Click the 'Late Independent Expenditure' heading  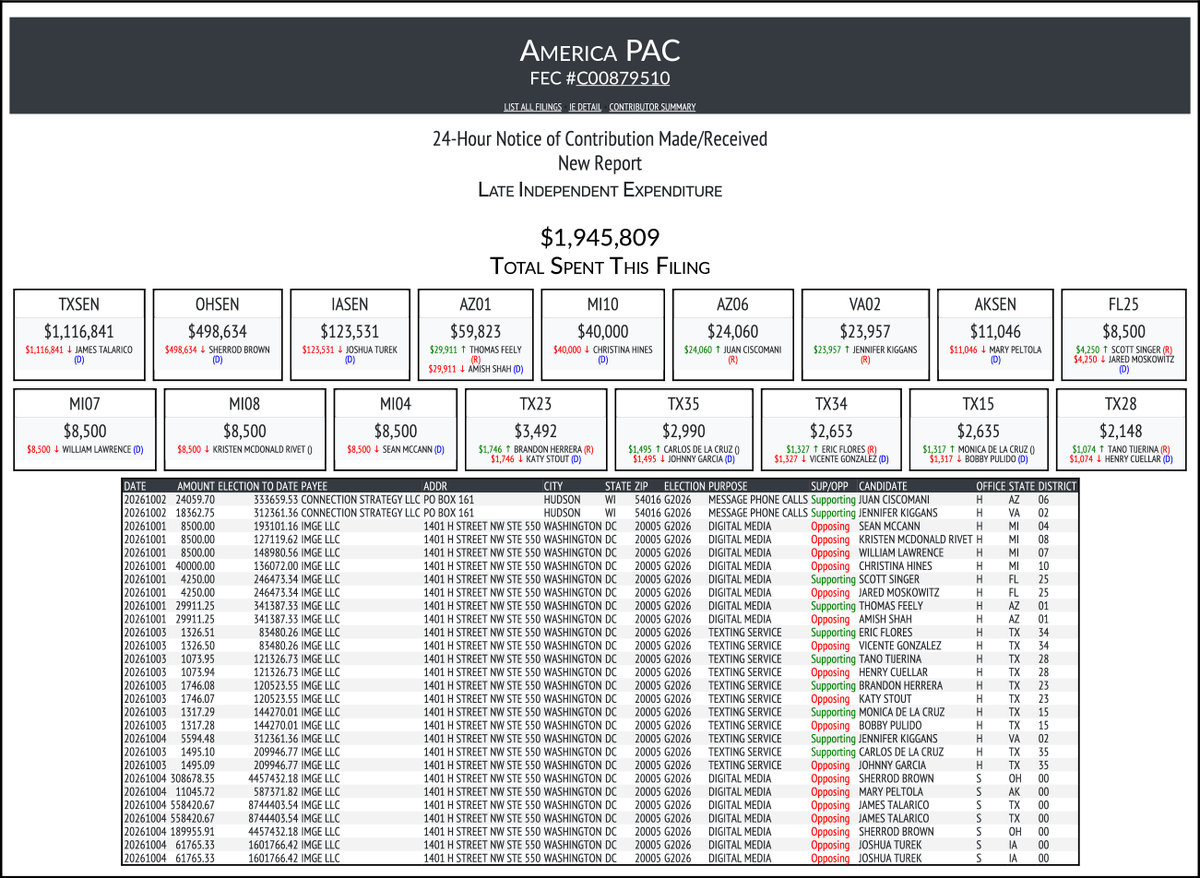(600, 189)
